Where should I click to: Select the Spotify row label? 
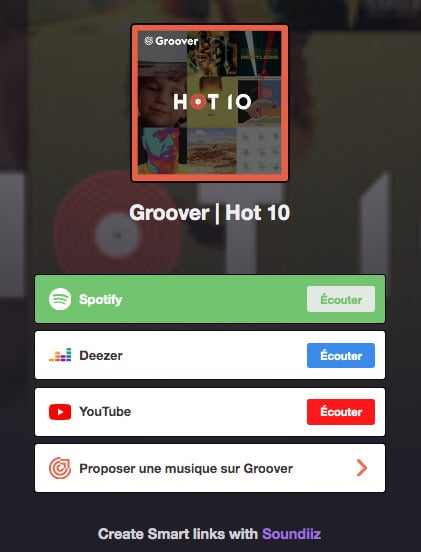coord(101,299)
